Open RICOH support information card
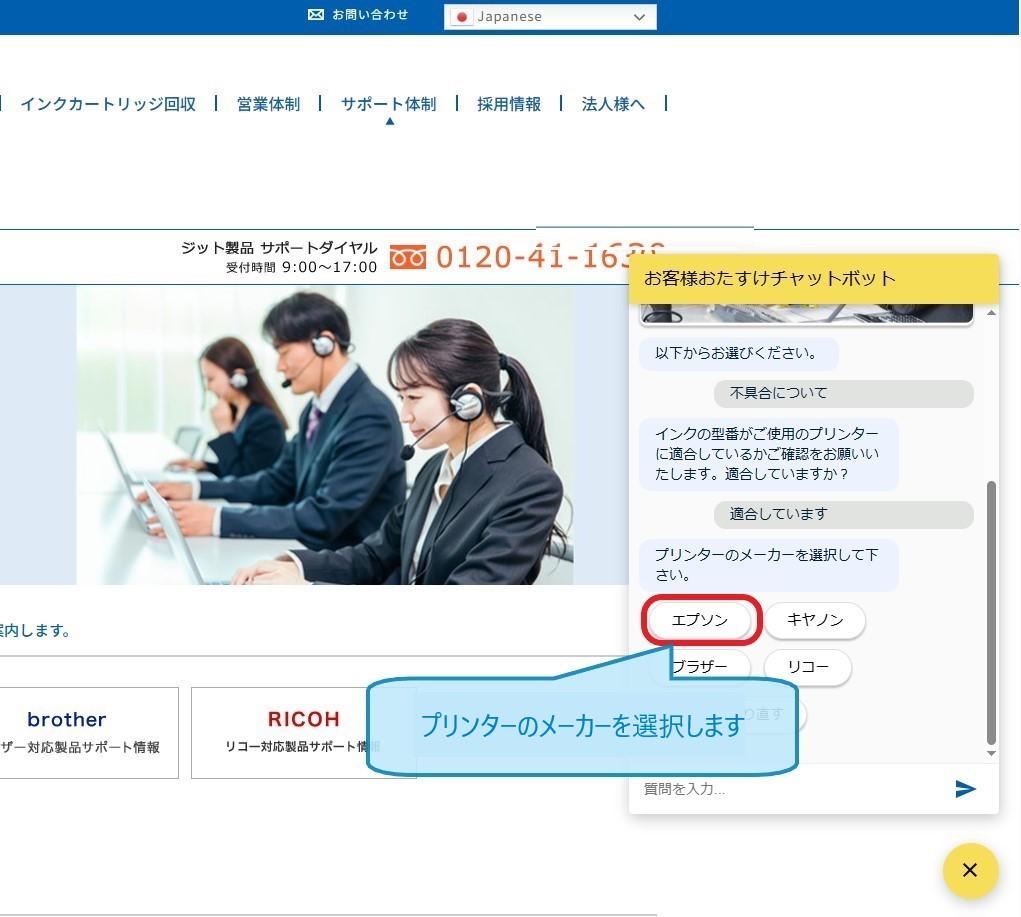Screen dimensions: 1021x917 pos(303,732)
